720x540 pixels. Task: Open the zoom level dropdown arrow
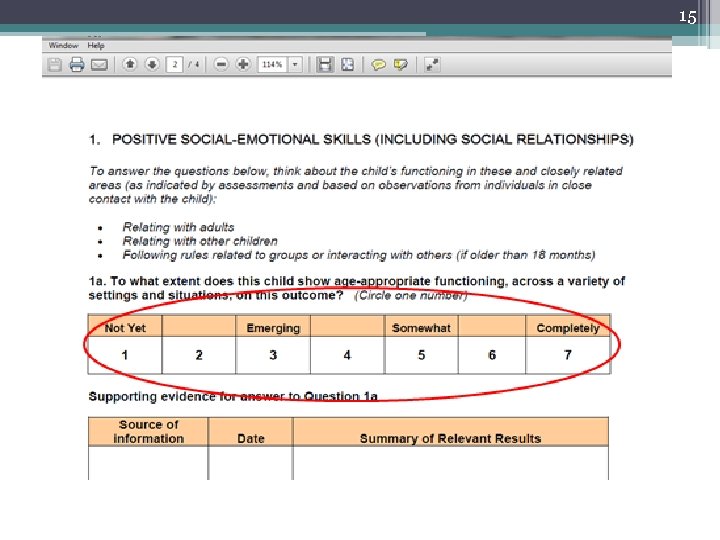(295, 64)
